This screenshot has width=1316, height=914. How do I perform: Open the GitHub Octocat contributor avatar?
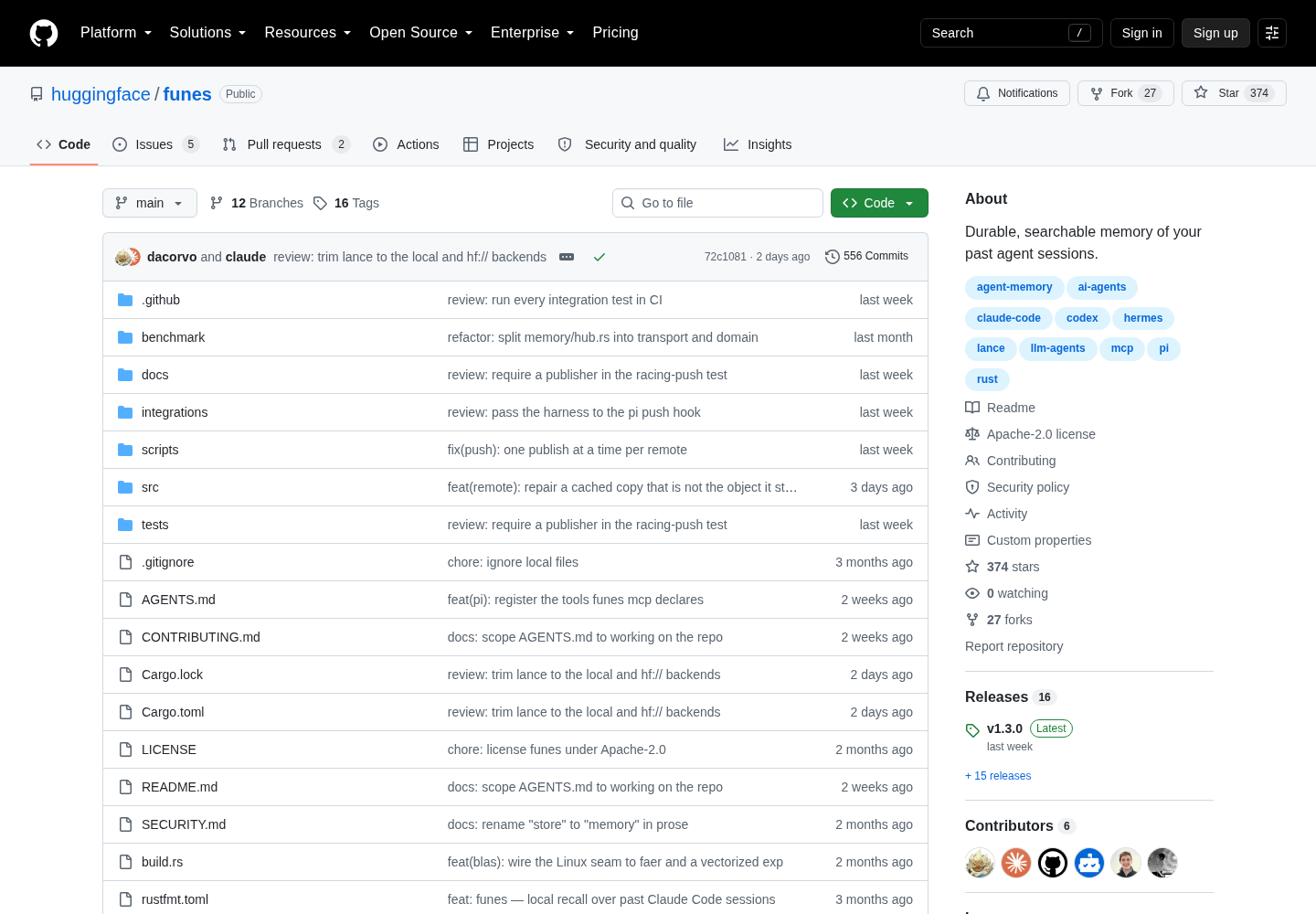[1053, 863]
